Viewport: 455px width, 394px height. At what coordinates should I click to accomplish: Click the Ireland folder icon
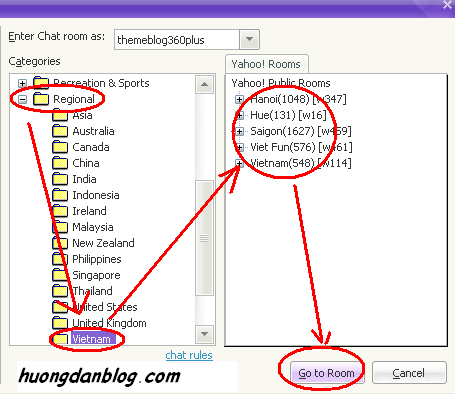click(x=60, y=211)
